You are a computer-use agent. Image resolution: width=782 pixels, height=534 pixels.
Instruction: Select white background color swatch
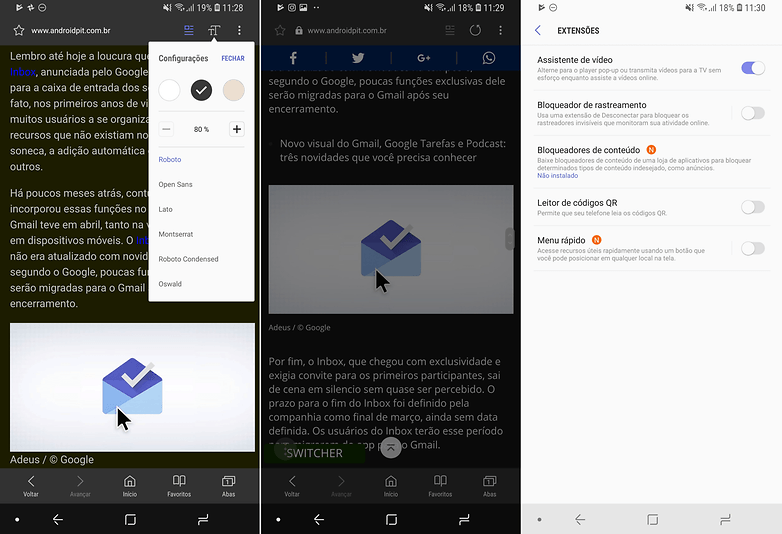coord(170,90)
